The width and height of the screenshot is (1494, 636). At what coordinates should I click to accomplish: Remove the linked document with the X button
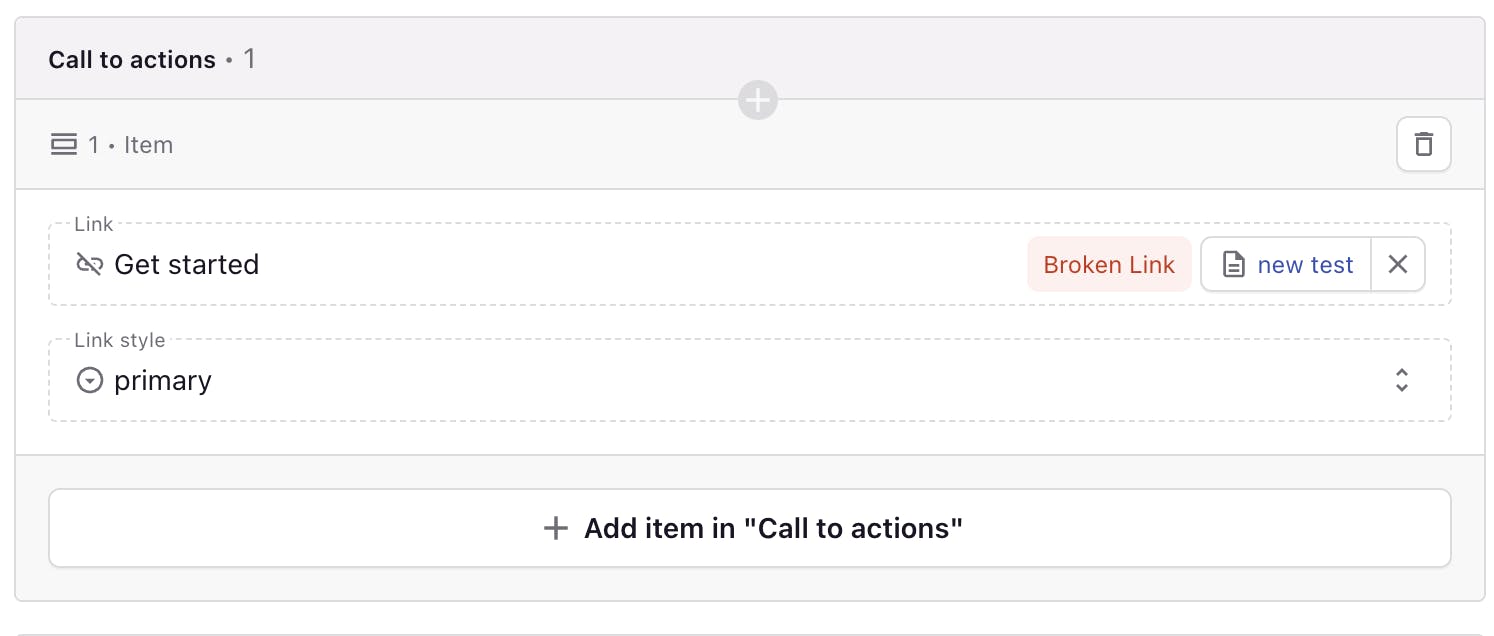[x=1397, y=265]
